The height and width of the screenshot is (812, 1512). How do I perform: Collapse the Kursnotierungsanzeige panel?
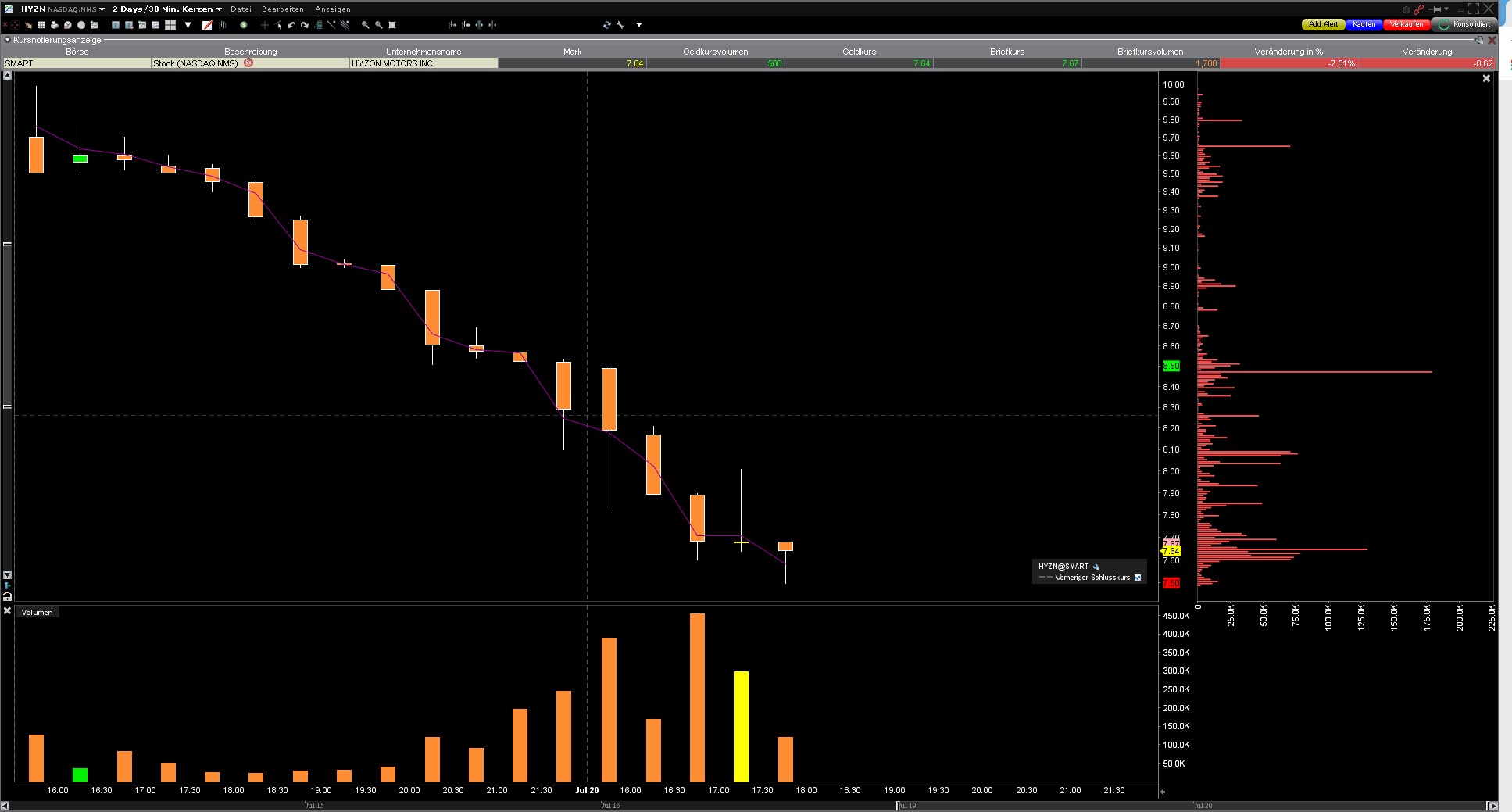coord(8,40)
